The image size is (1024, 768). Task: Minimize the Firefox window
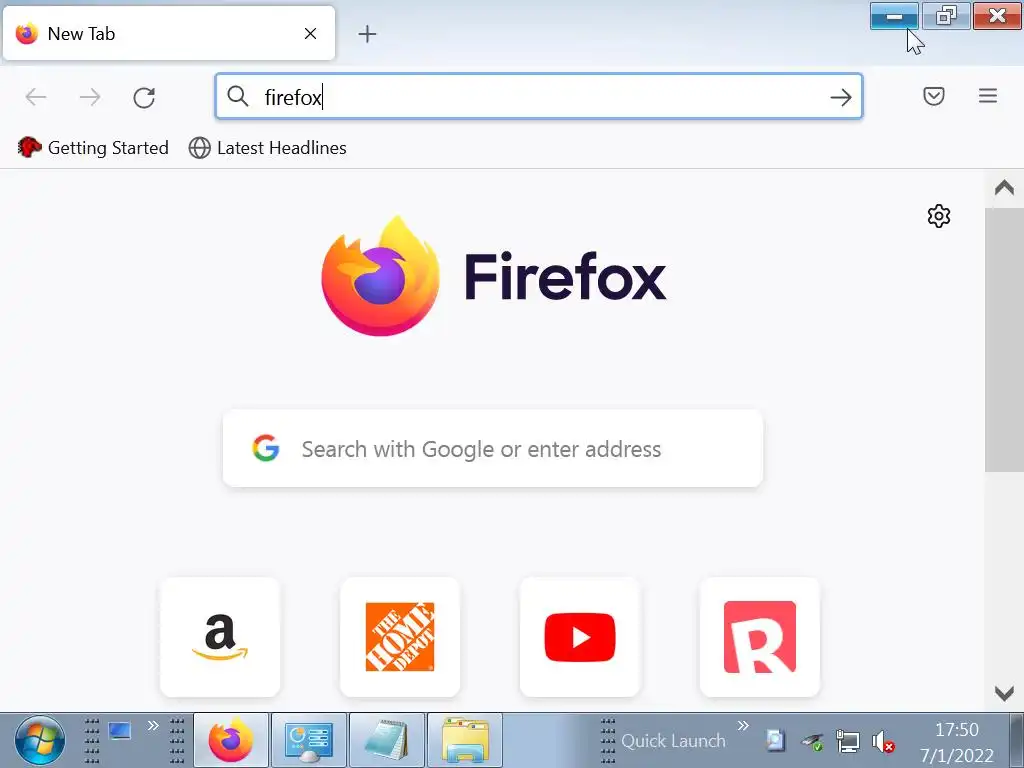click(895, 16)
